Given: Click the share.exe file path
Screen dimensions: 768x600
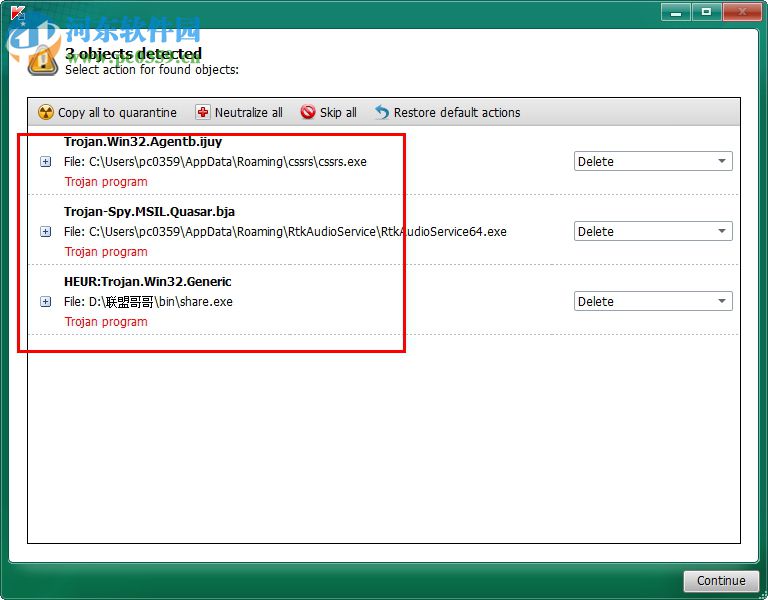Looking at the screenshot, I should point(148,302).
